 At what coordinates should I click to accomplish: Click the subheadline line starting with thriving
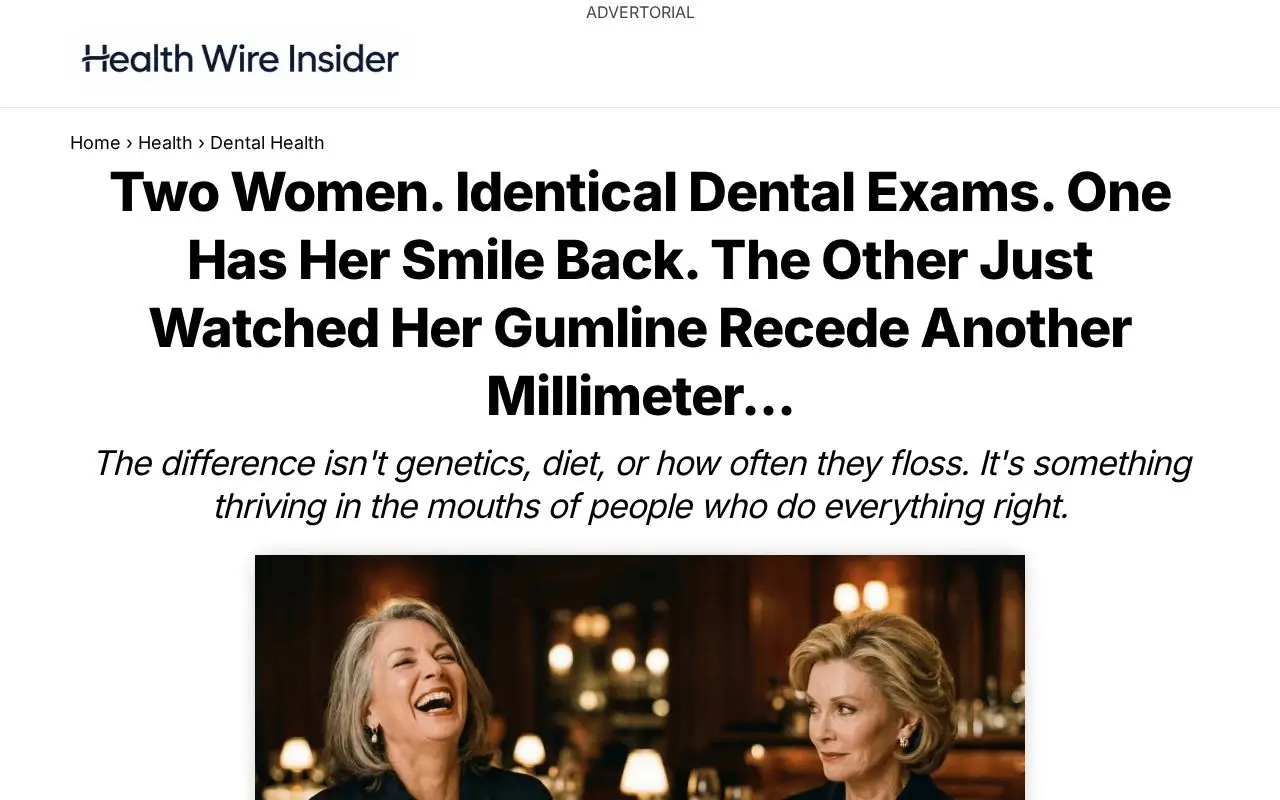click(x=641, y=506)
